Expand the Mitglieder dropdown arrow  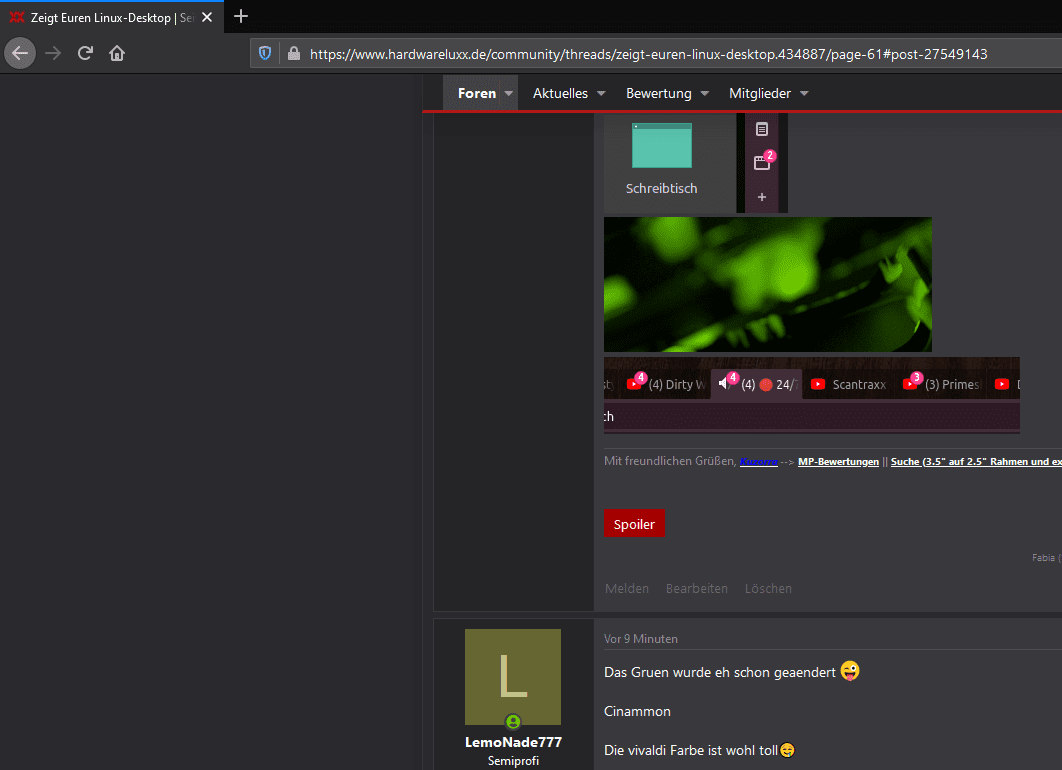804,93
